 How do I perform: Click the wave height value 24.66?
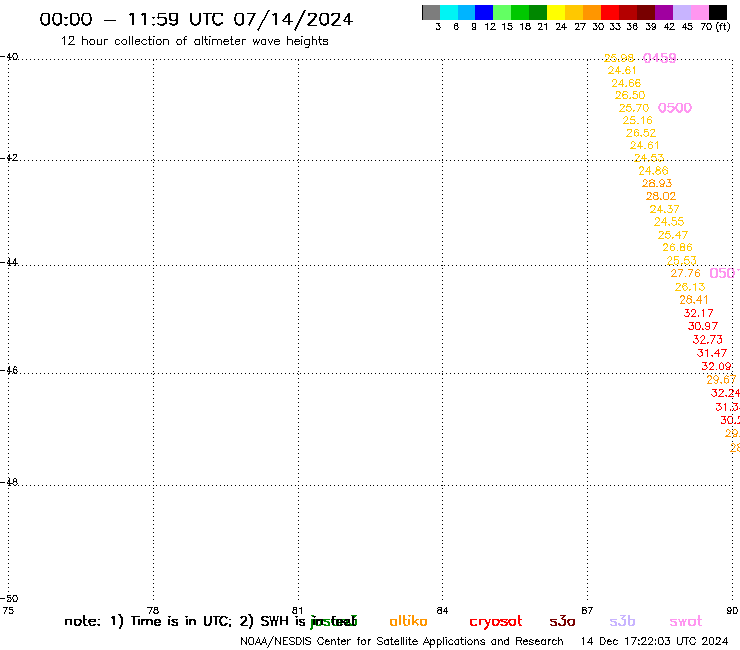coord(626,83)
